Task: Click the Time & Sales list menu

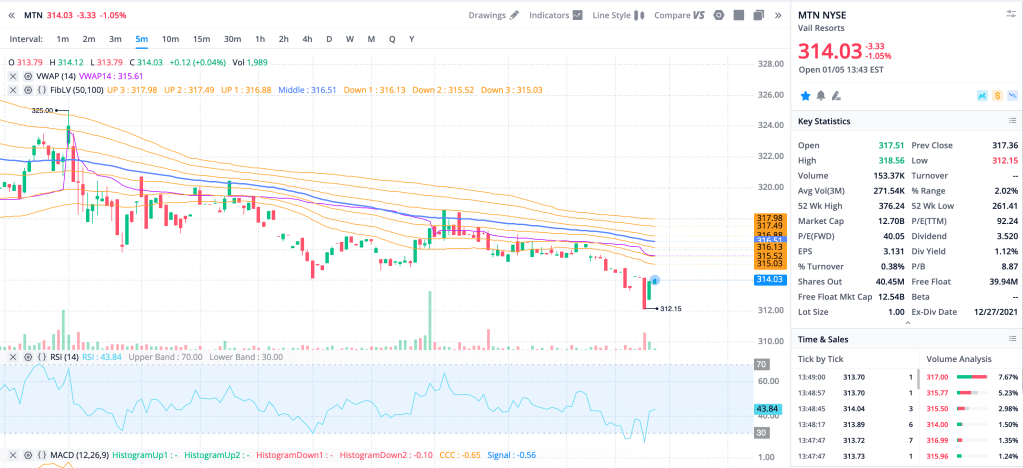Action: (x=1010, y=341)
